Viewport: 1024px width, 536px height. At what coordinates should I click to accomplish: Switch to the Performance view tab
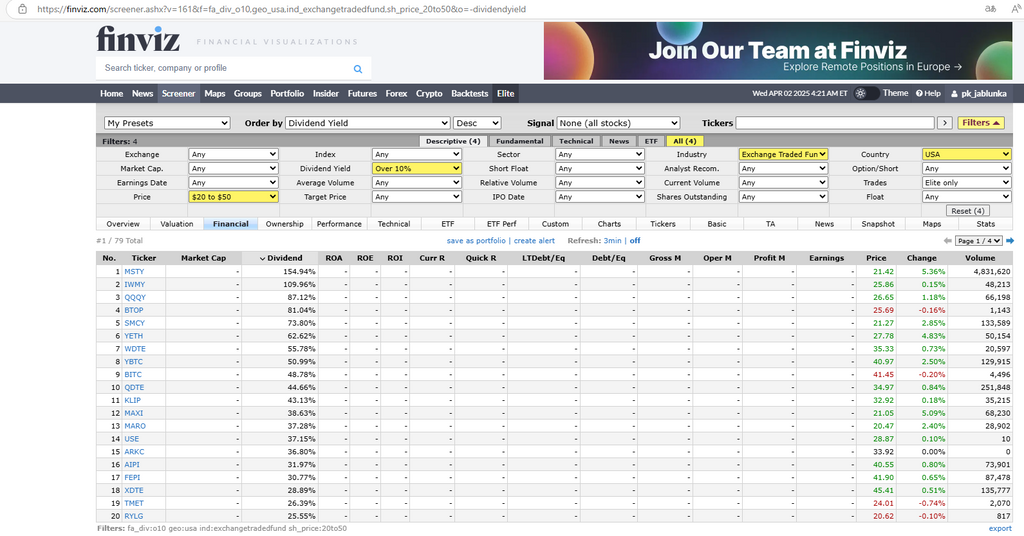pyautogui.click(x=340, y=224)
